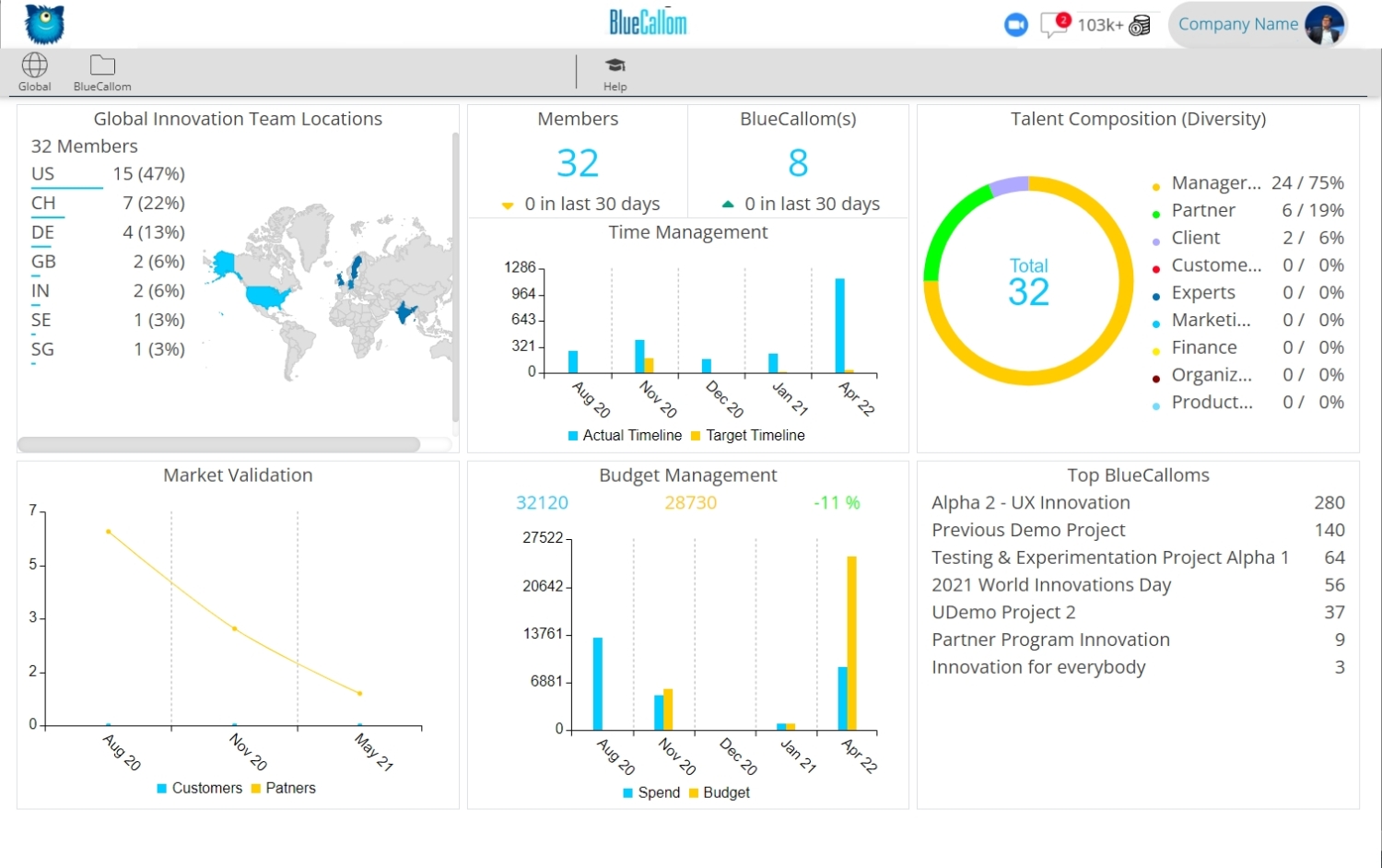
Task: Select Partner legend item
Action: tap(1247, 210)
